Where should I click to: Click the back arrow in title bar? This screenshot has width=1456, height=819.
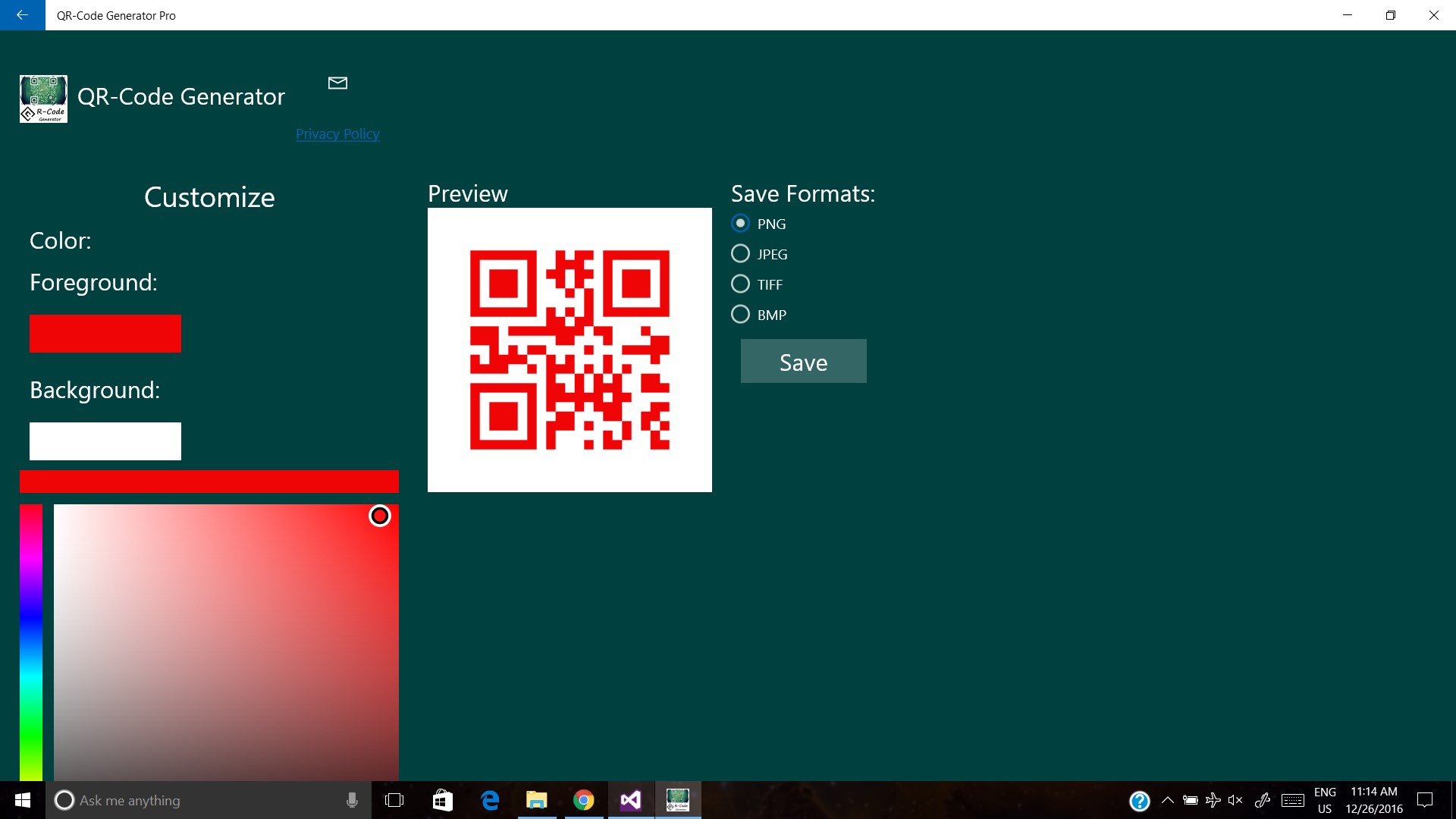tap(22, 15)
